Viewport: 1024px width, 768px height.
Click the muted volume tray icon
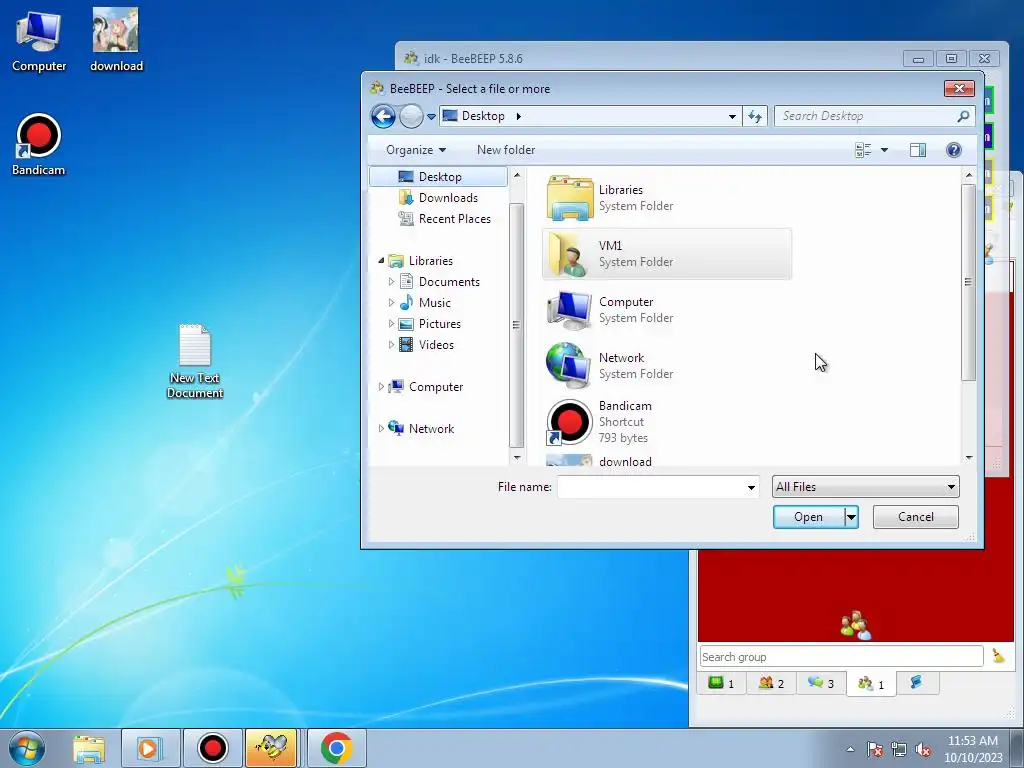click(922, 750)
